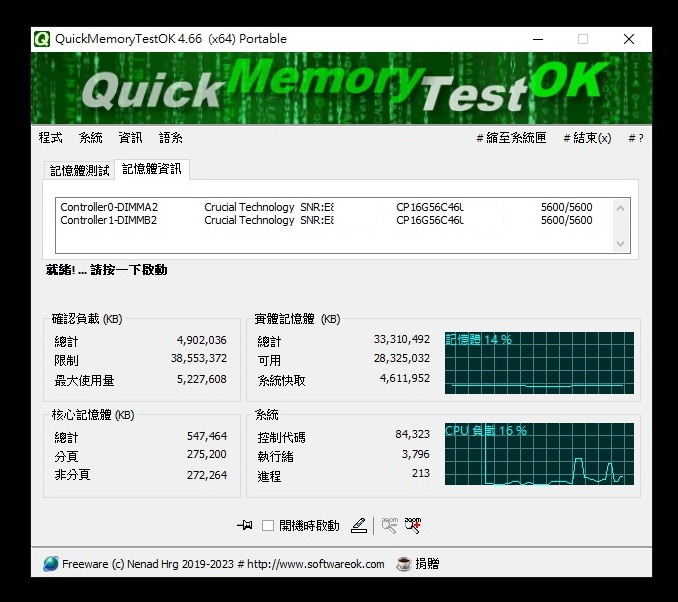Click the zoom in magnifier icon

[x=413, y=525]
